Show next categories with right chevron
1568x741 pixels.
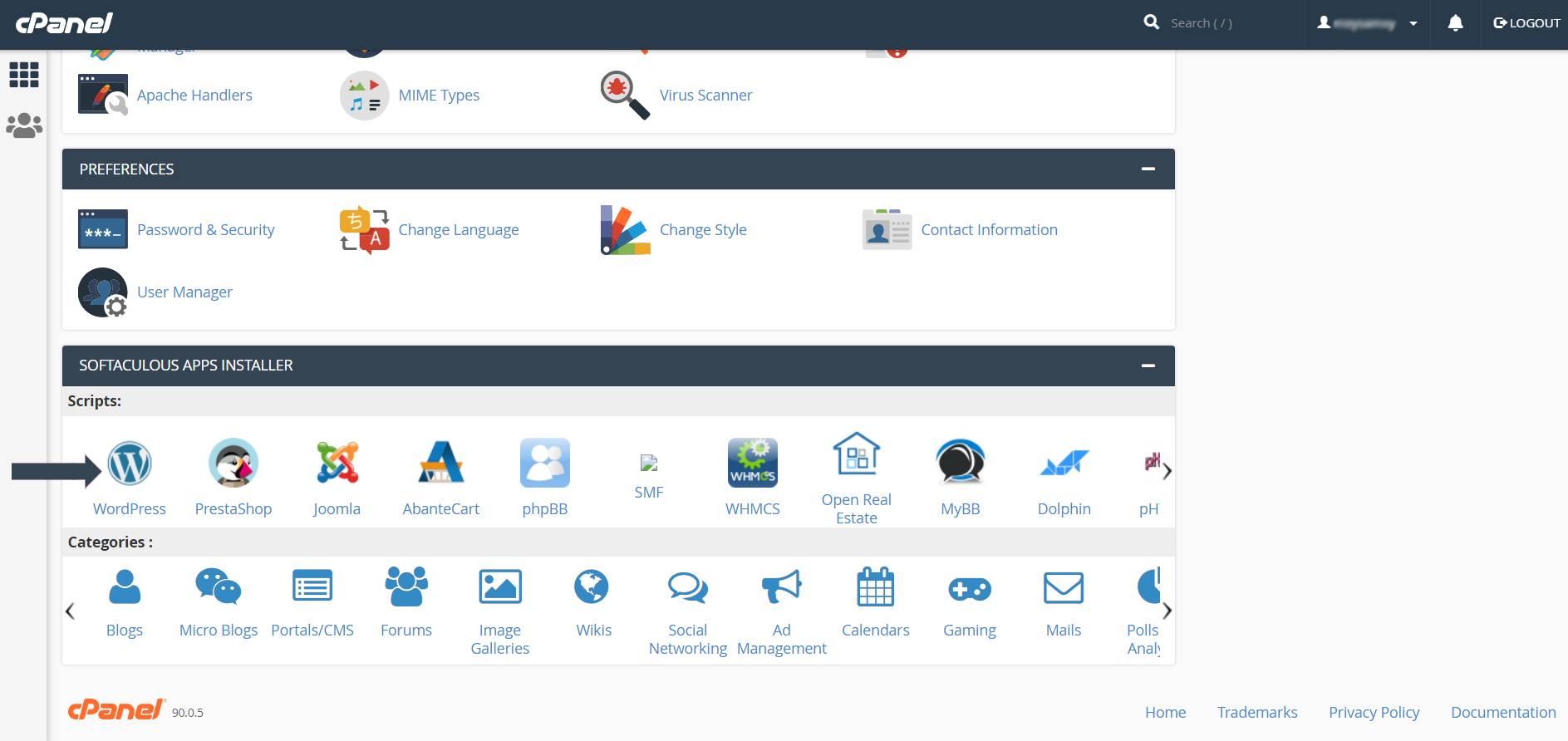pyautogui.click(x=1167, y=611)
